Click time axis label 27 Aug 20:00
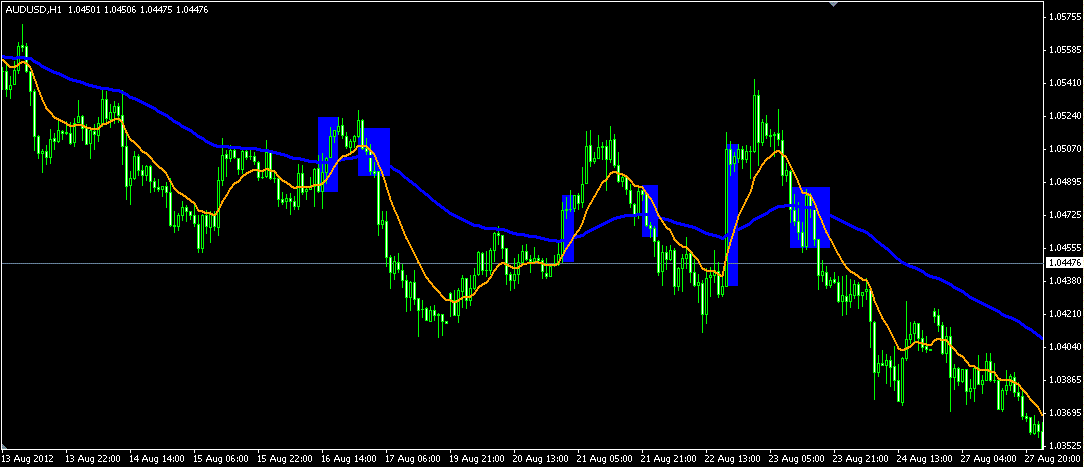The height and width of the screenshot is (467, 1084). click(x=1054, y=459)
